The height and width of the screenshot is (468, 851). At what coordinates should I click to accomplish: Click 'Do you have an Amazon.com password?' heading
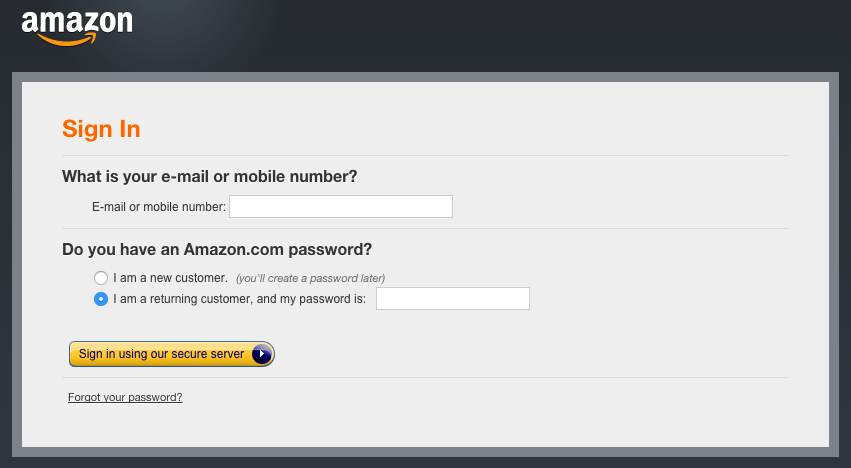click(217, 249)
